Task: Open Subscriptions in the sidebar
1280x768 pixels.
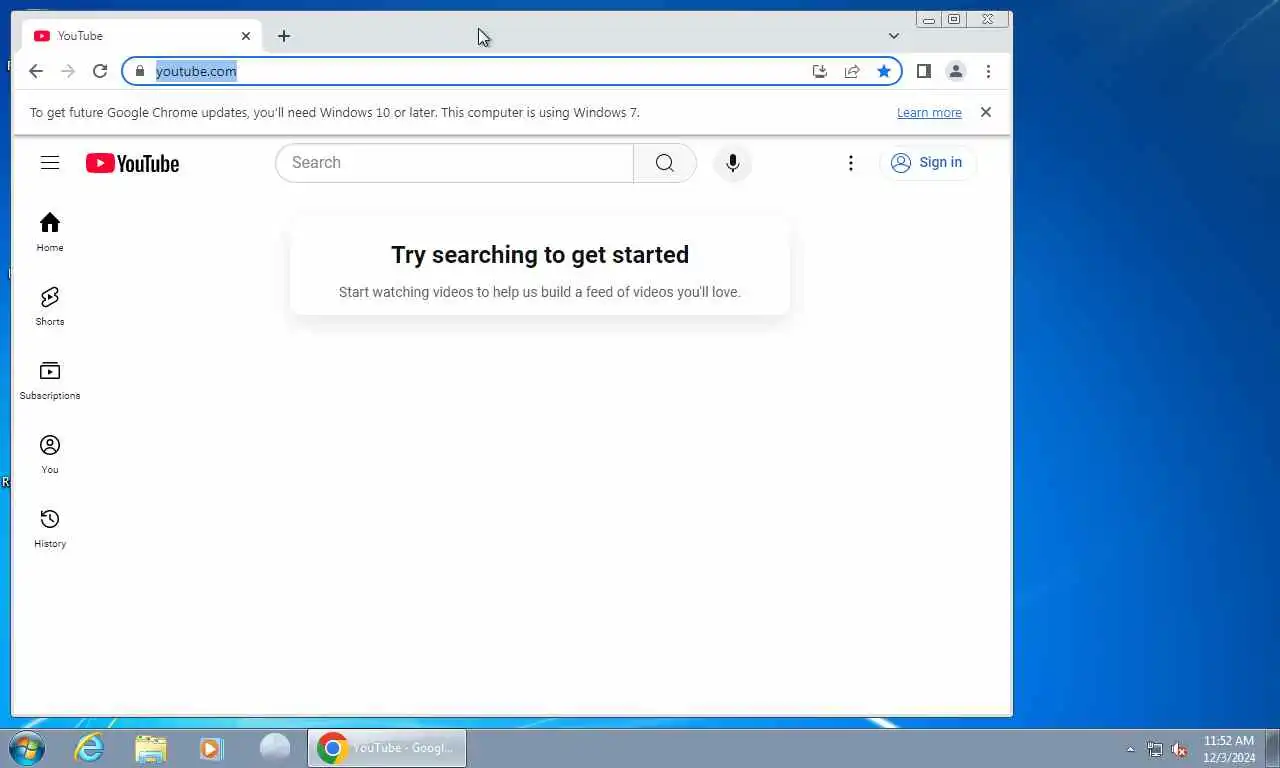Action: pyautogui.click(x=50, y=380)
